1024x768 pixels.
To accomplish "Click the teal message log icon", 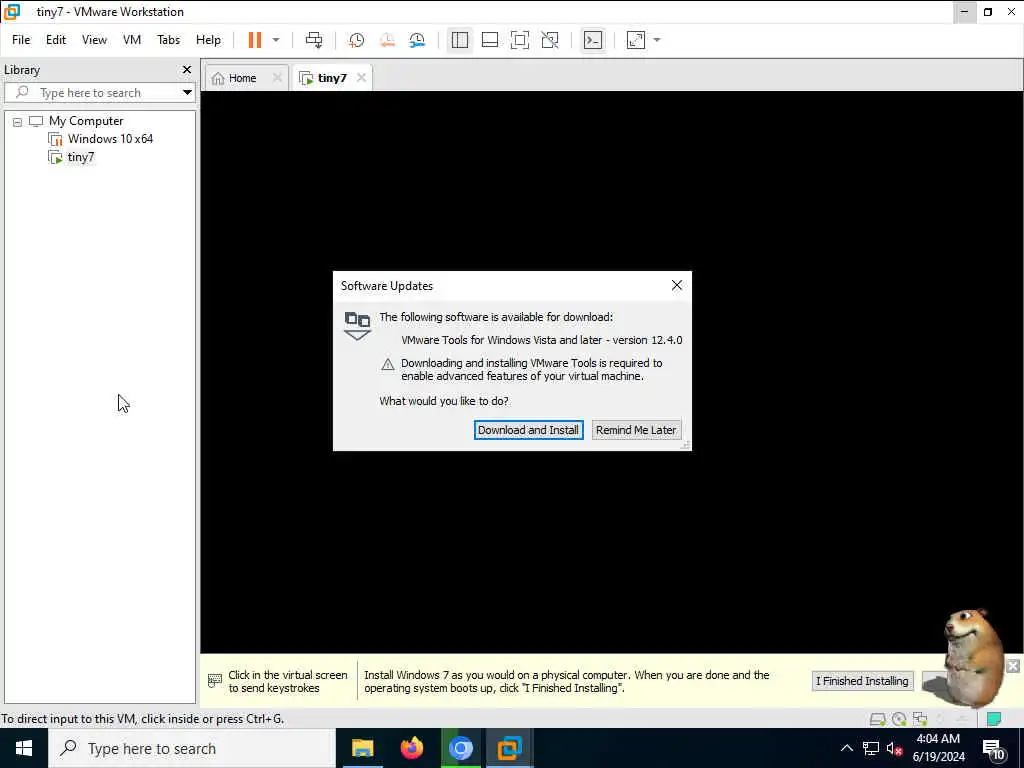I will pyautogui.click(x=994, y=719).
